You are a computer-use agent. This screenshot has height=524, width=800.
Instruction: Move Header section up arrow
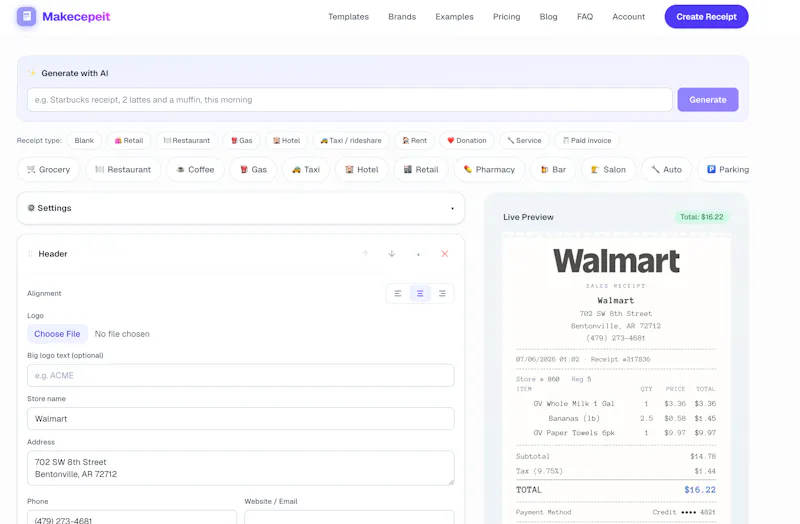pyautogui.click(x=365, y=254)
